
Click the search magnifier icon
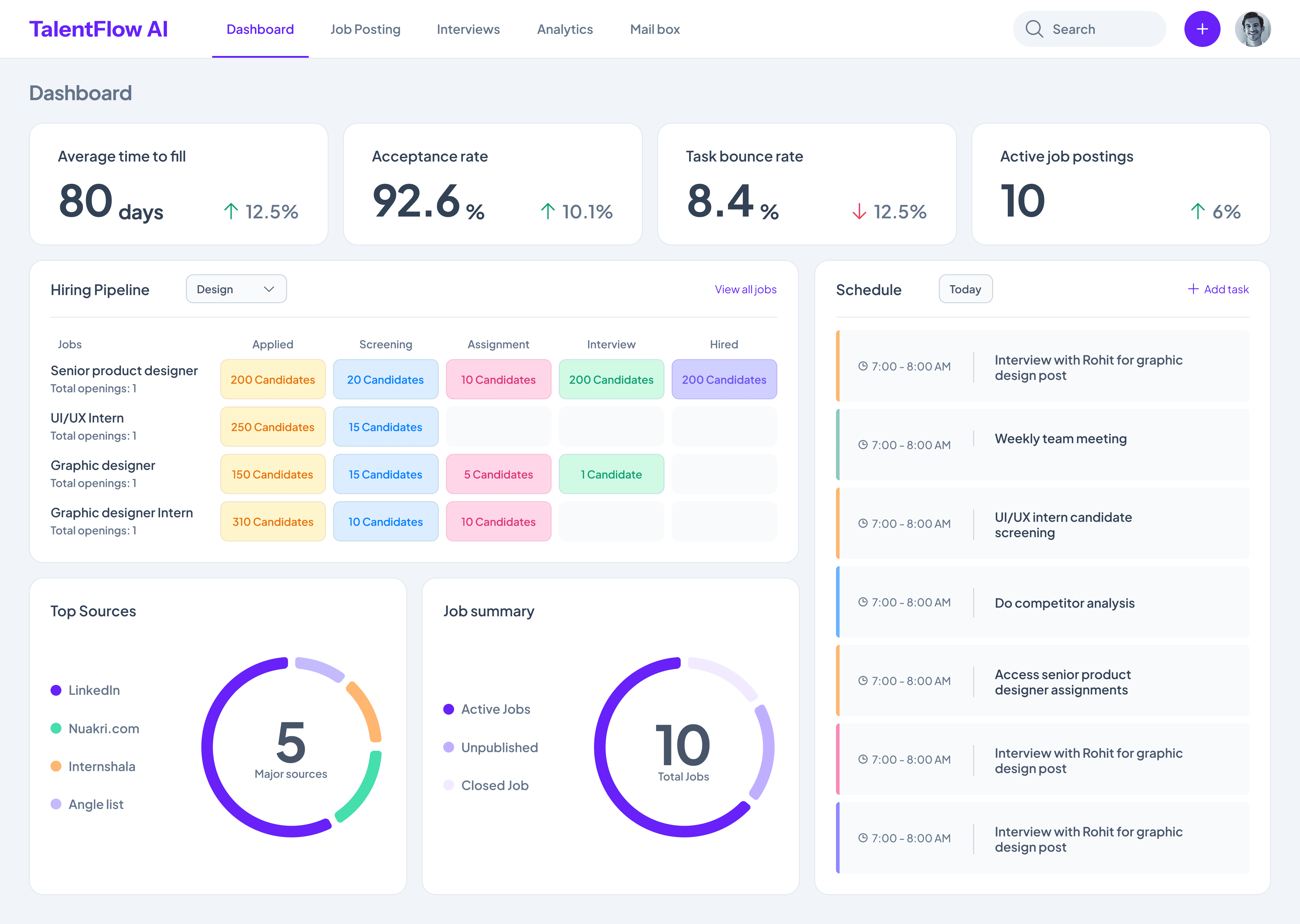(1034, 29)
